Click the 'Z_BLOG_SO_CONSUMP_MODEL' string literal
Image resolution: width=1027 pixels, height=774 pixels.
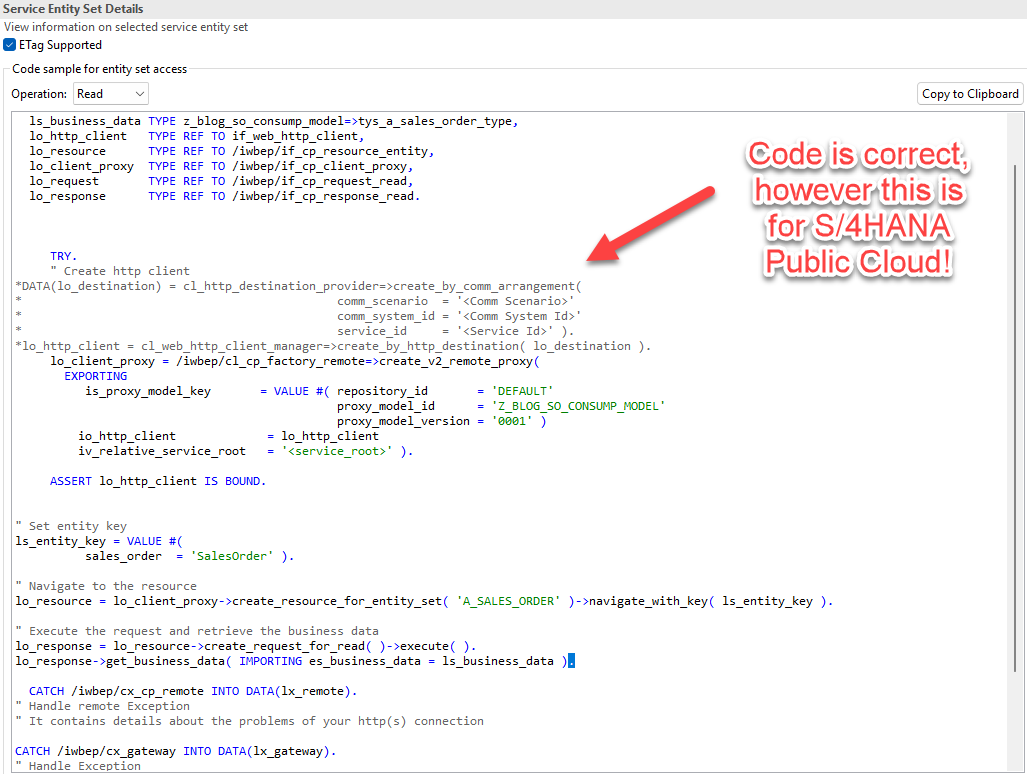(x=578, y=406)
